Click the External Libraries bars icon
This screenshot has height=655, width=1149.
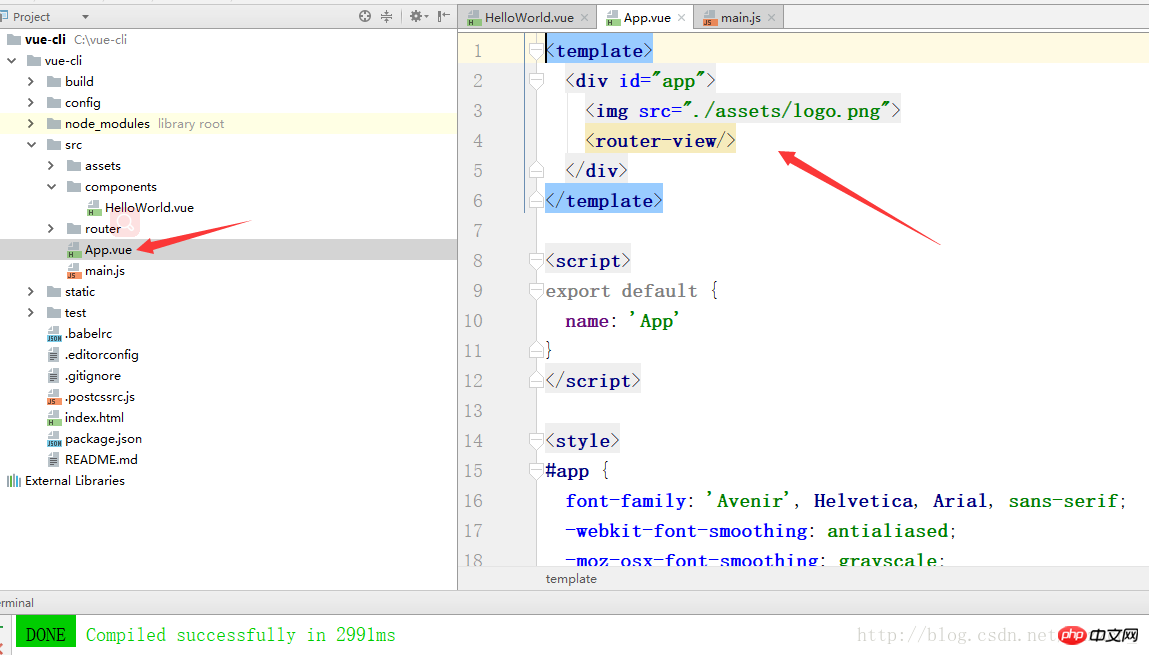point(14,481)
